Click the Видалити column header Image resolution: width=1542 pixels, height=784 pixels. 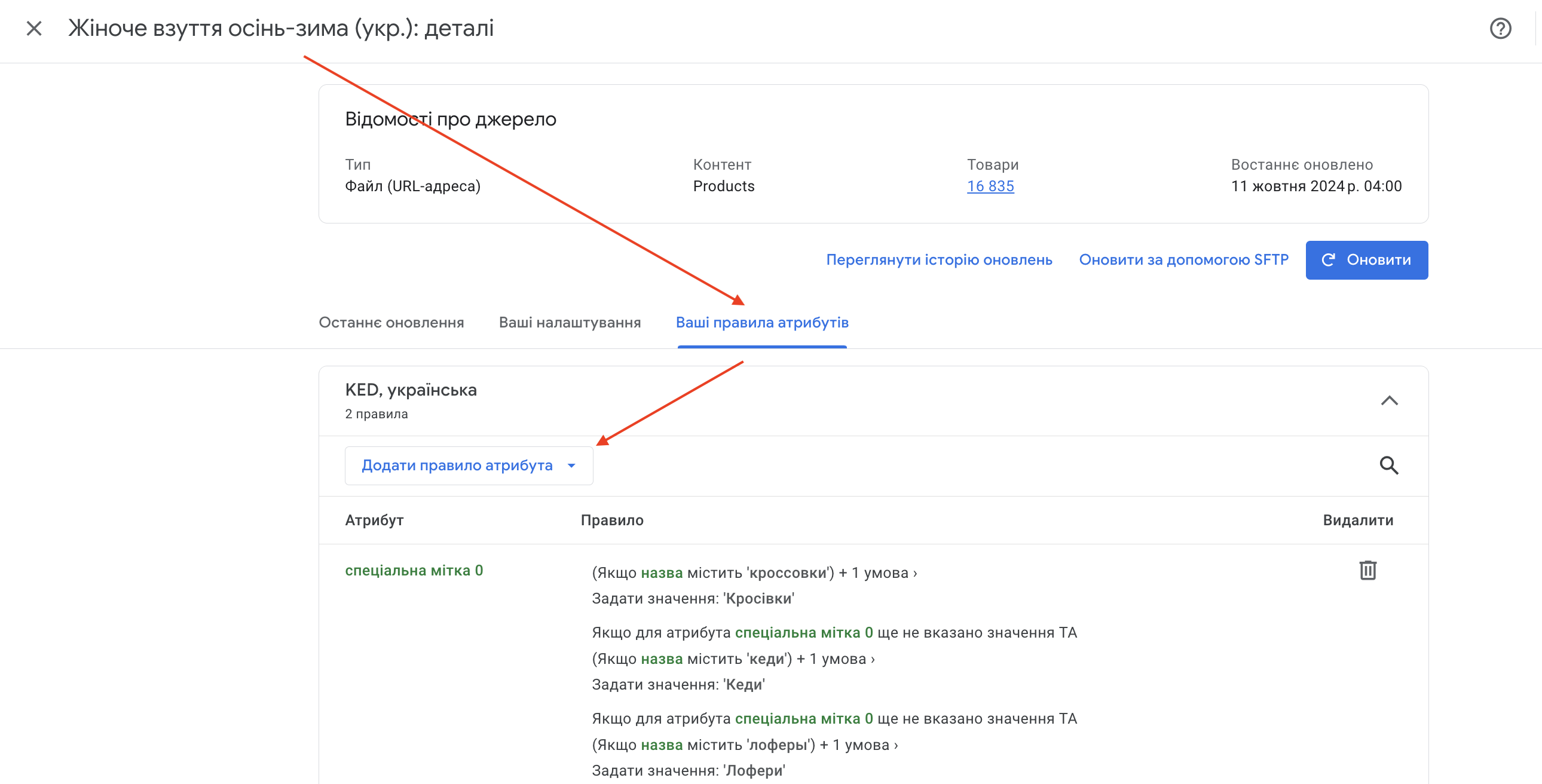point(1358,520)
